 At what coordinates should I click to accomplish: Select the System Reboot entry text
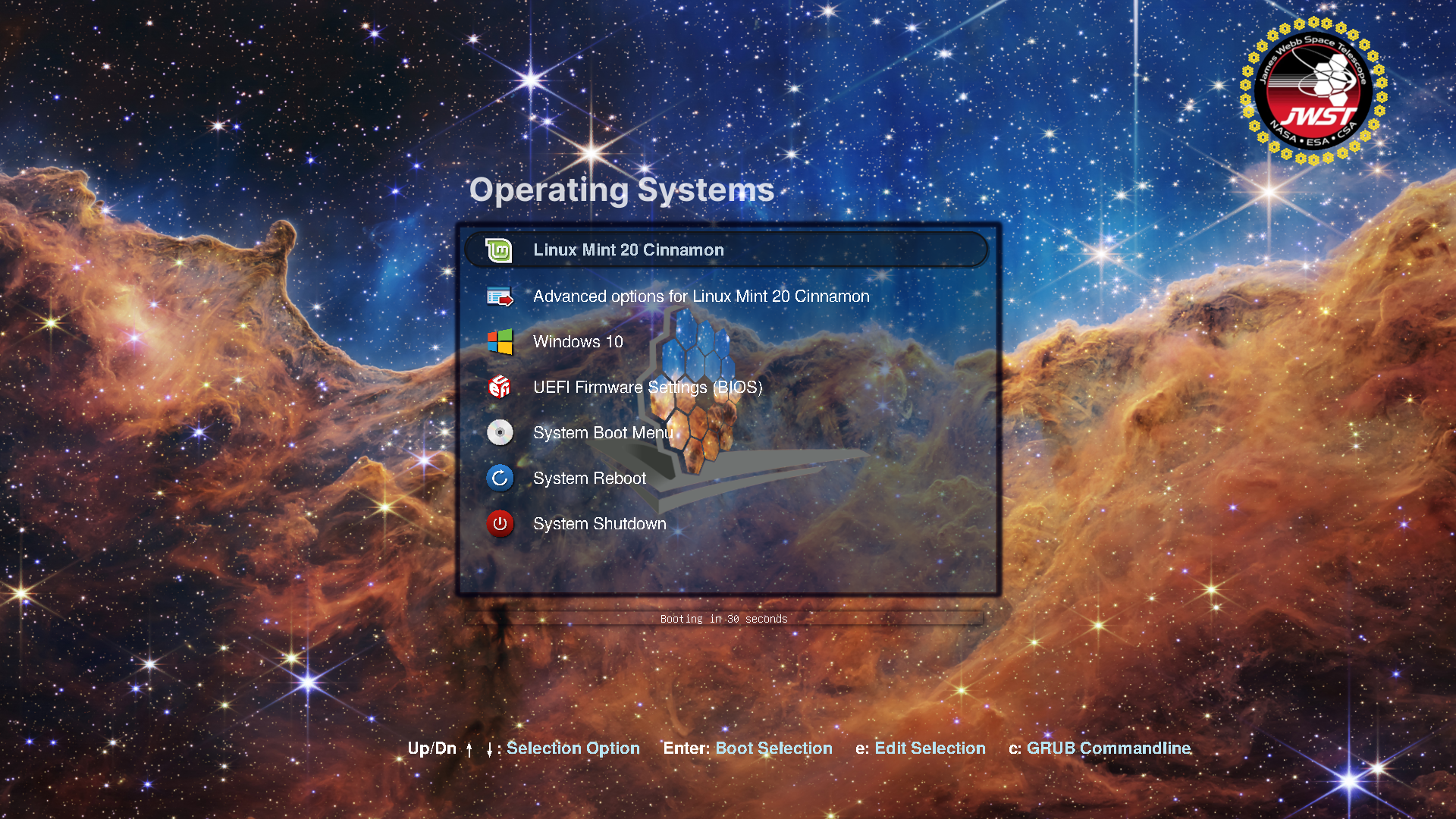click(589, 479)
